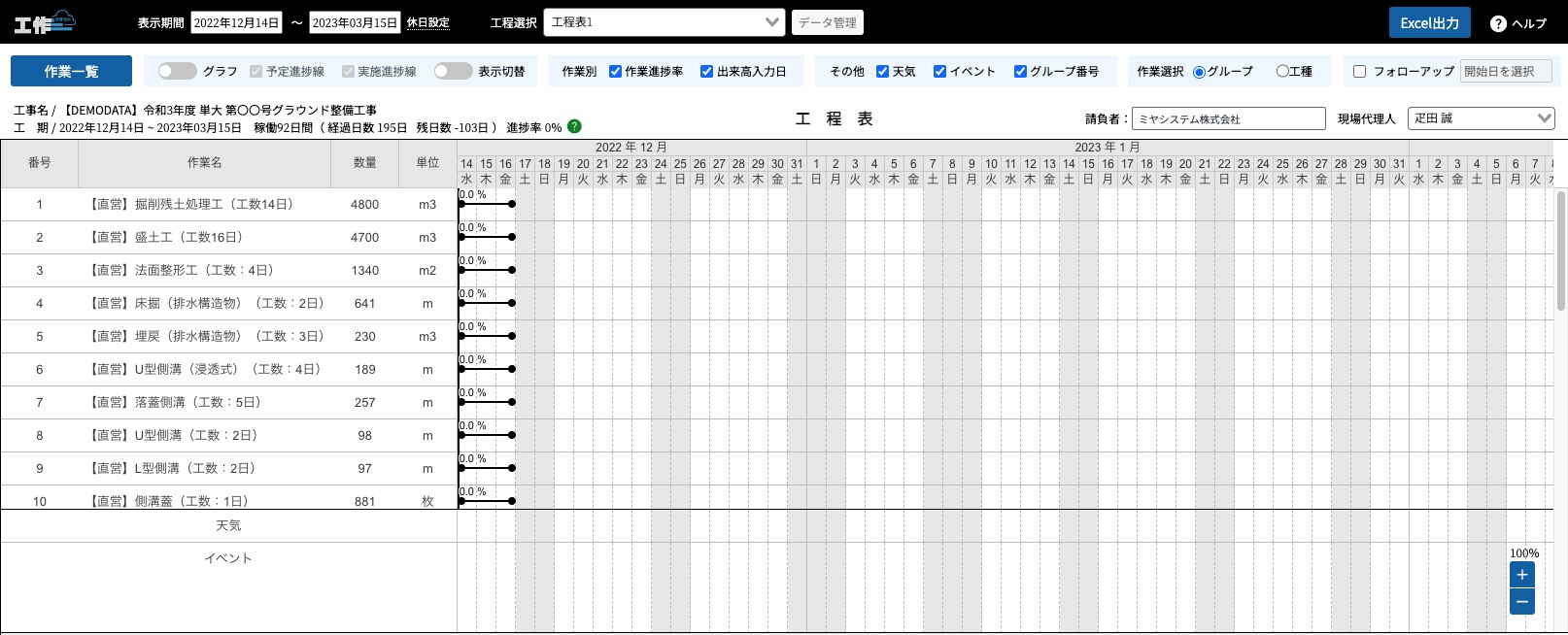This screenshot has height=635, width=1568.
Task: Click the end date field 2023年03月15日
Action: tap(355, 22)
